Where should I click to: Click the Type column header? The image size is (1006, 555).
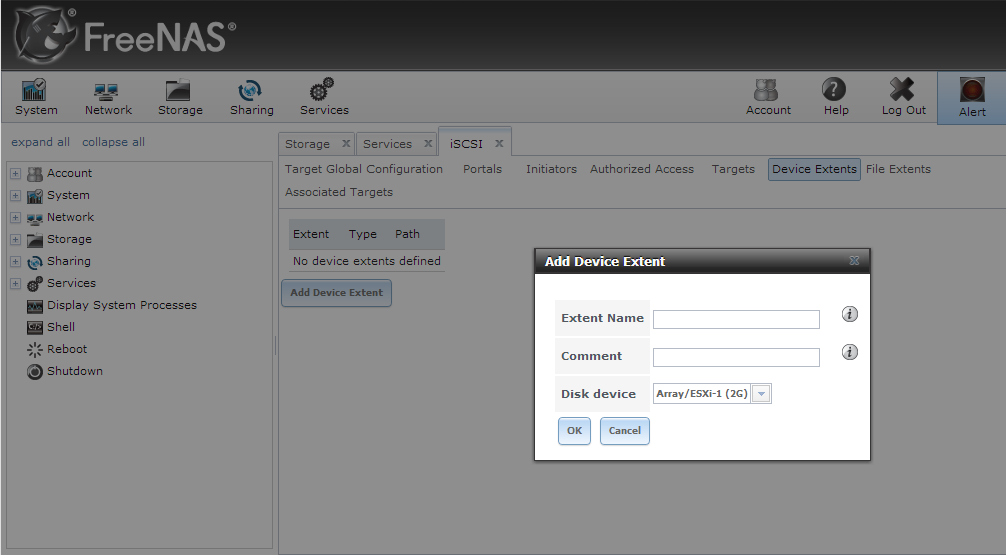click(x=362, y=234)
